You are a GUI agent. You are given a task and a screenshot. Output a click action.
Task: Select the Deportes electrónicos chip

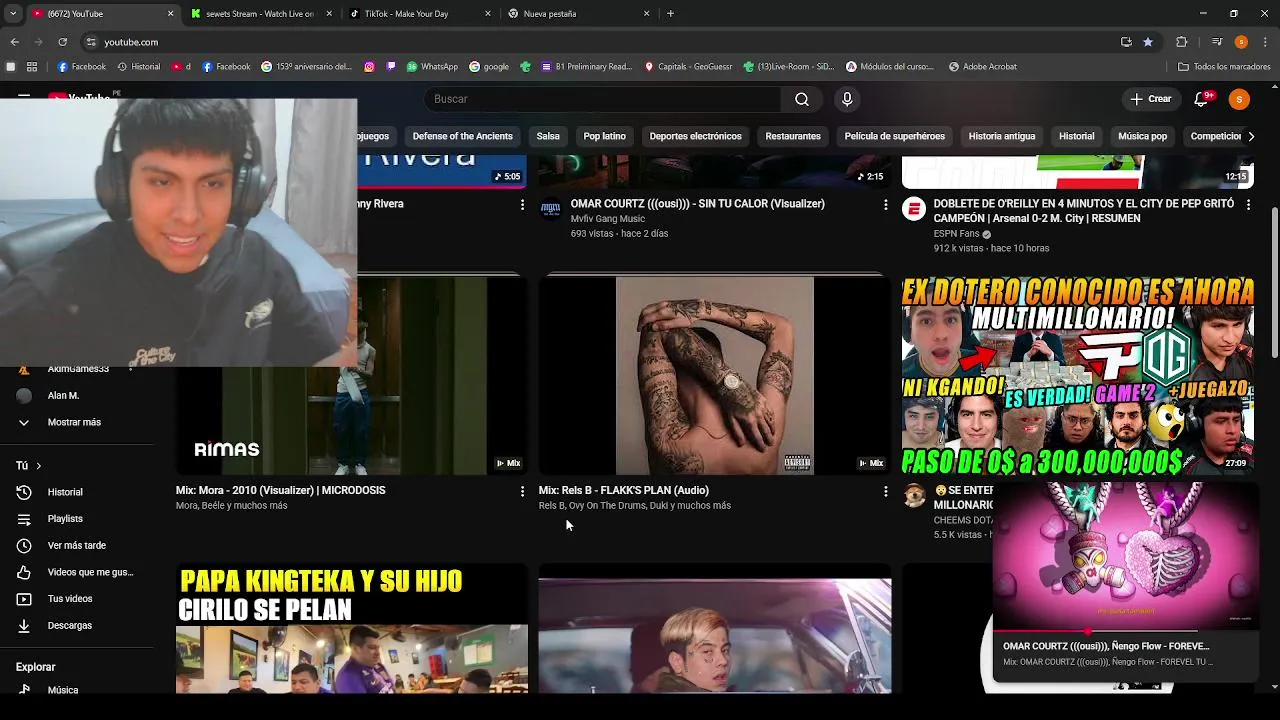695,136
